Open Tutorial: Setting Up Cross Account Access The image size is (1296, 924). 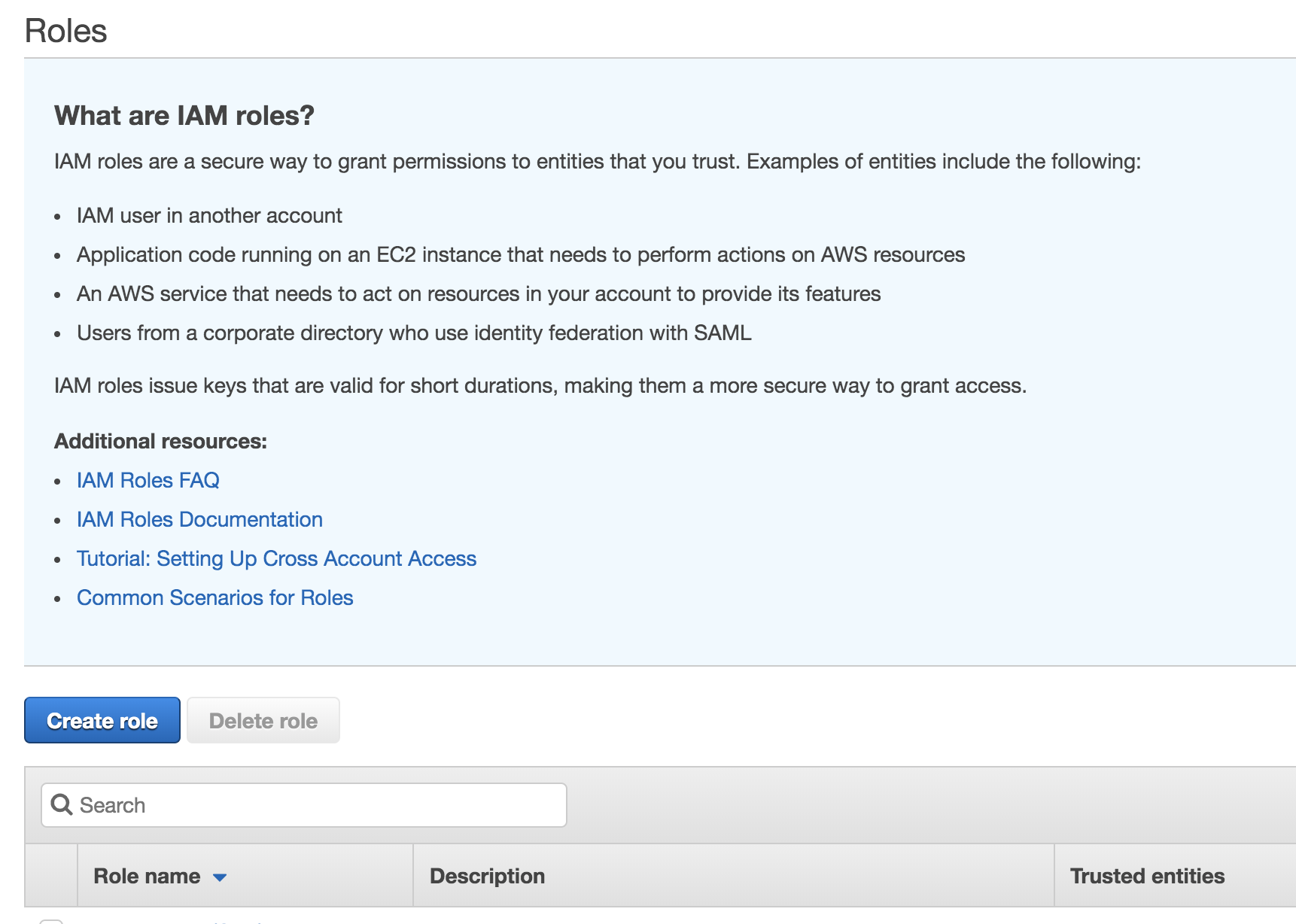tap(276, 558)
